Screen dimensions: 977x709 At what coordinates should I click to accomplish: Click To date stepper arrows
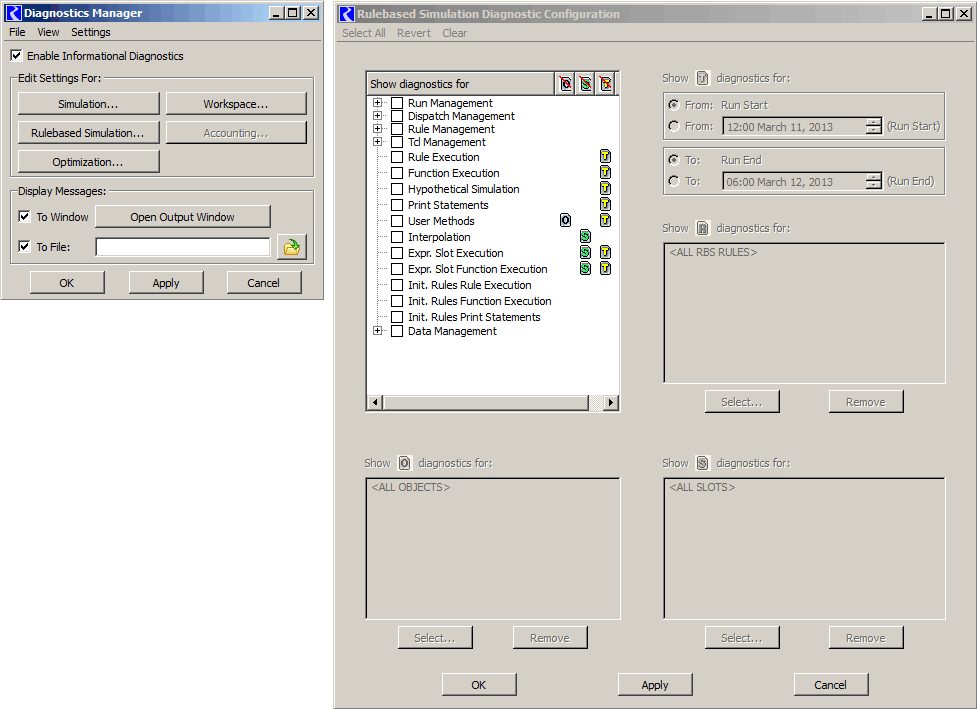[874, 181]
